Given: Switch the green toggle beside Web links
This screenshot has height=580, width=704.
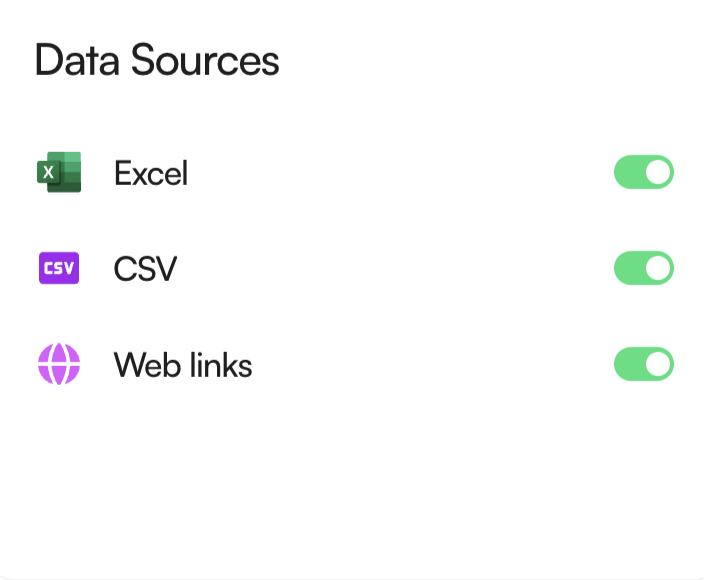Looking at the screenshot, I should pos(643,364).
